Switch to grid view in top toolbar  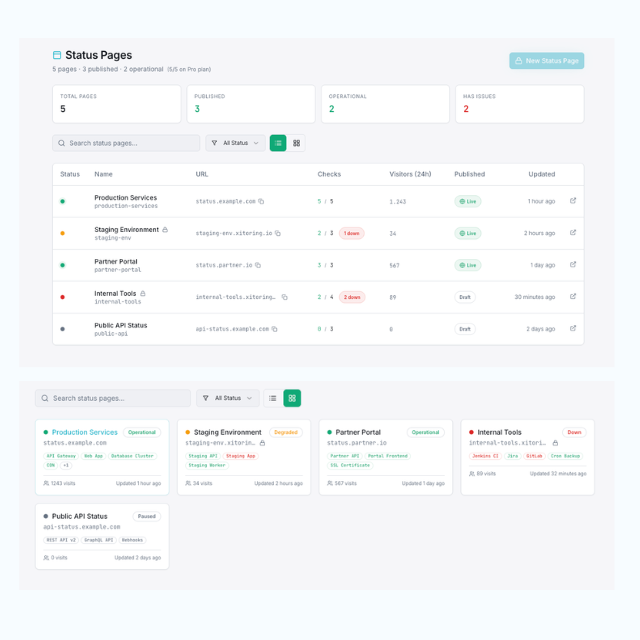pos(296,143)
